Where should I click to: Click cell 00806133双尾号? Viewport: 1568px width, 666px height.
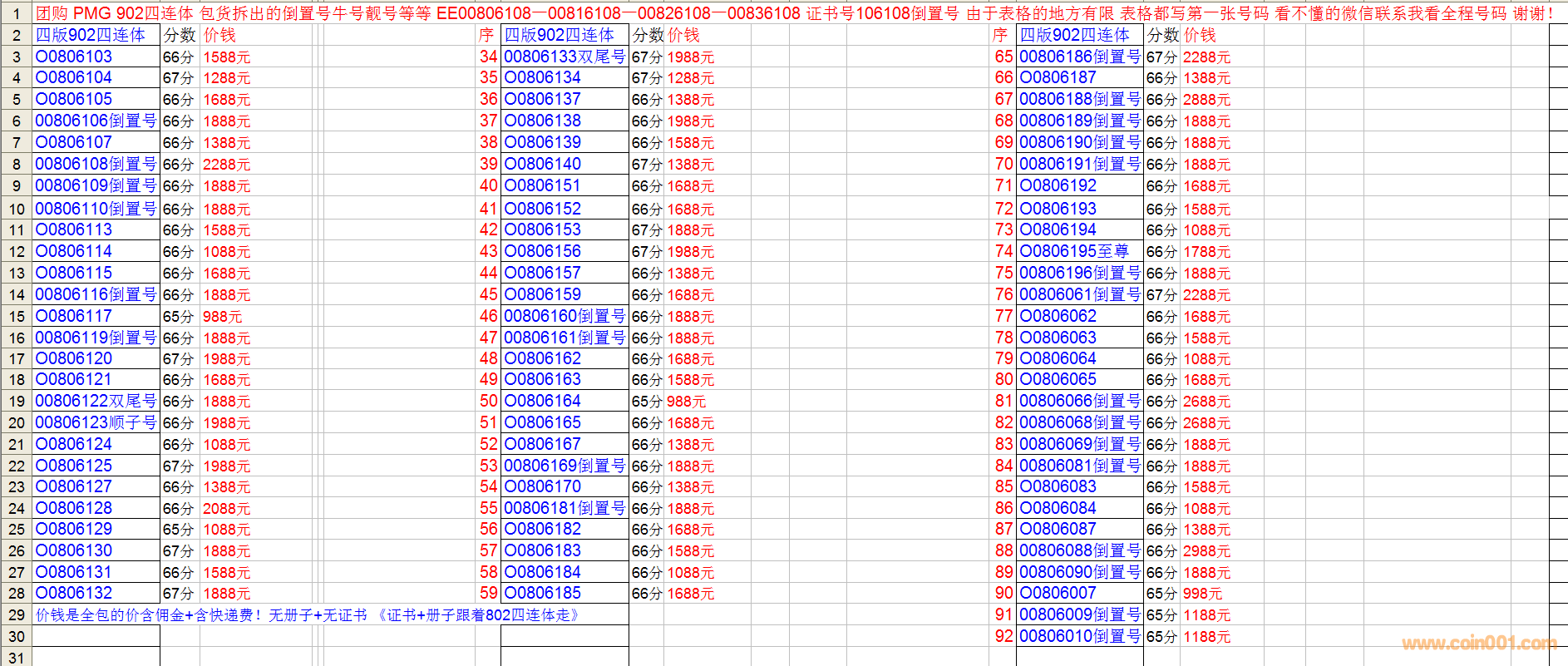point(565,57)
